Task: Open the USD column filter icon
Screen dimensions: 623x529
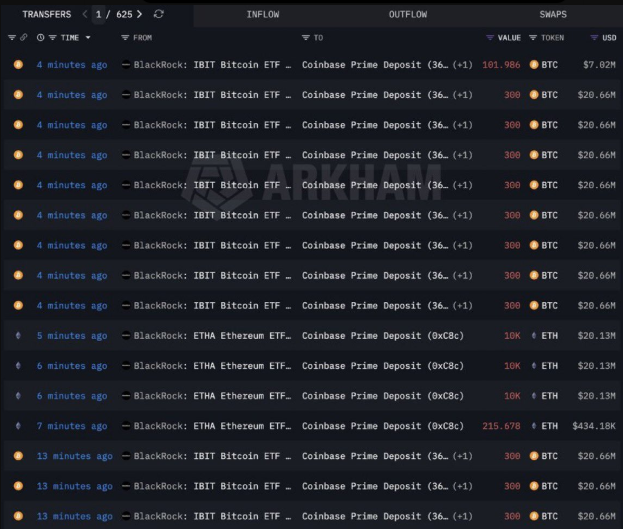Action: pyautogui.click(x=594, y=38)
